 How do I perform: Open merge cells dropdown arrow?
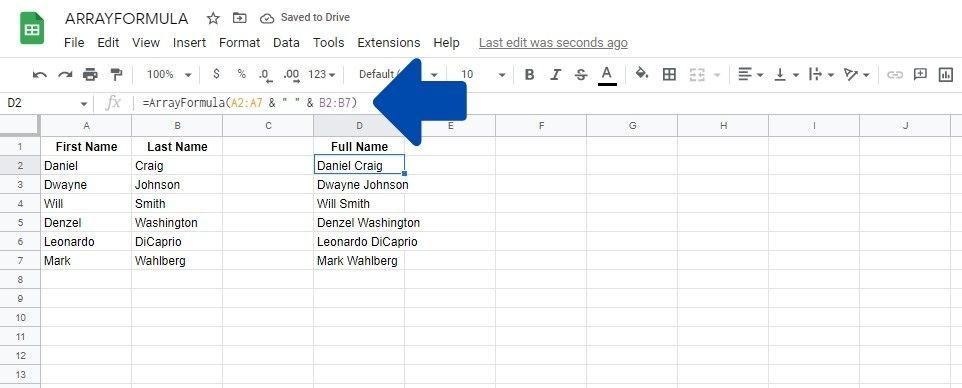[x=717, y=76]
